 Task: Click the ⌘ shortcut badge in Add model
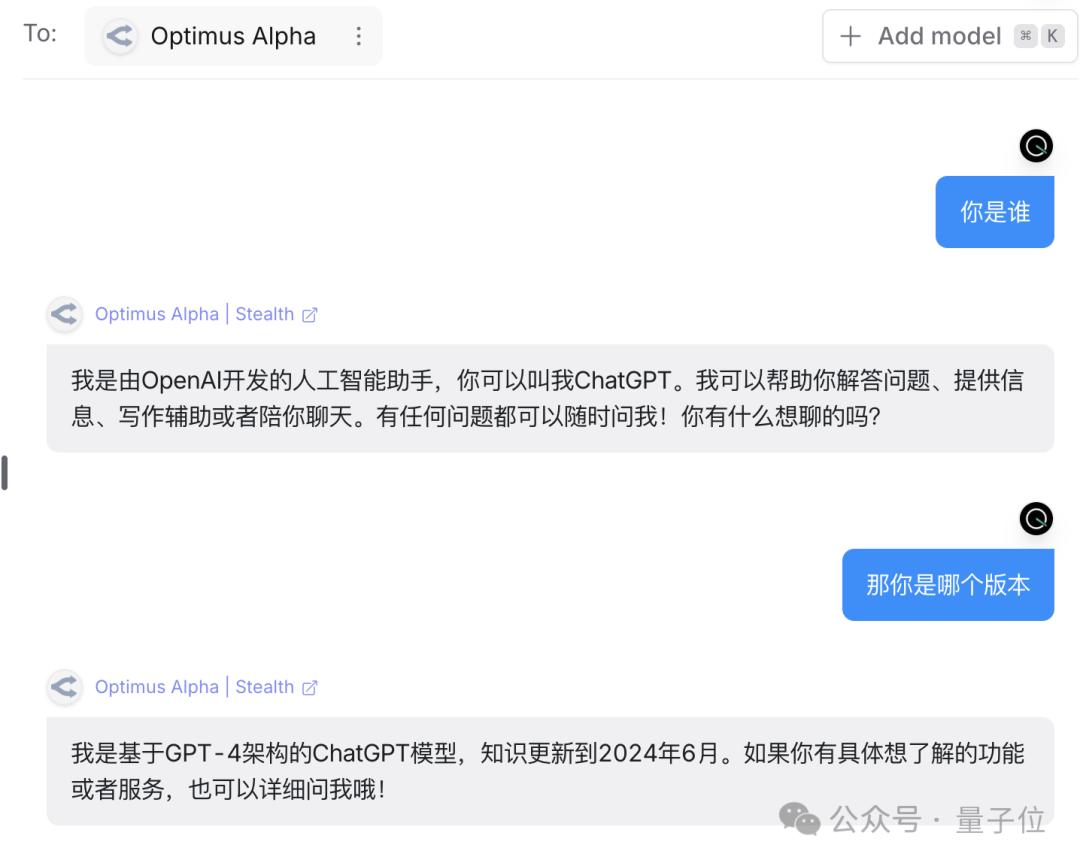(1025, 35)
